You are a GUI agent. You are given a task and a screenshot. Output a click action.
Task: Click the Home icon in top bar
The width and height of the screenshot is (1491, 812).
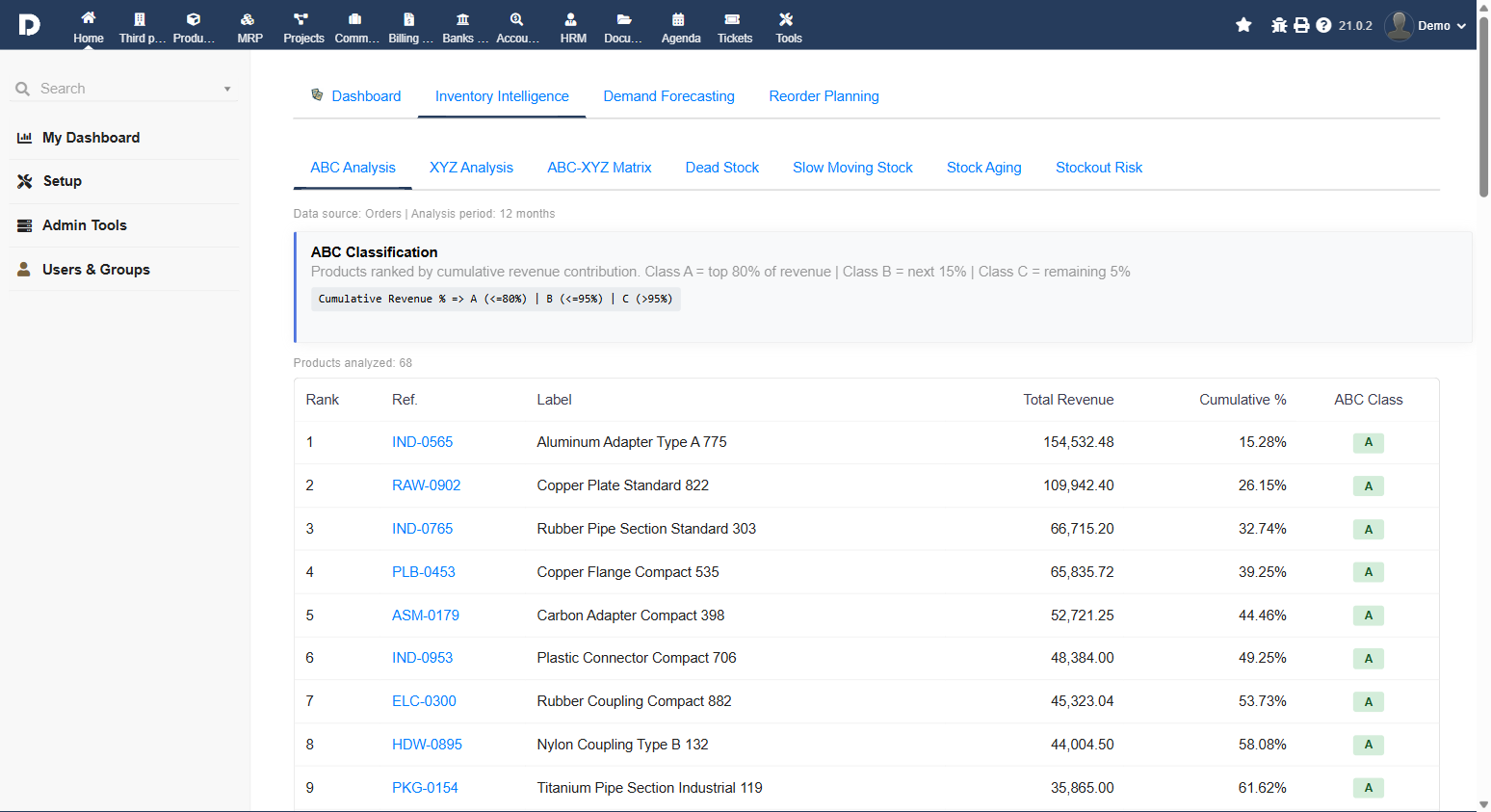[88, 19]
